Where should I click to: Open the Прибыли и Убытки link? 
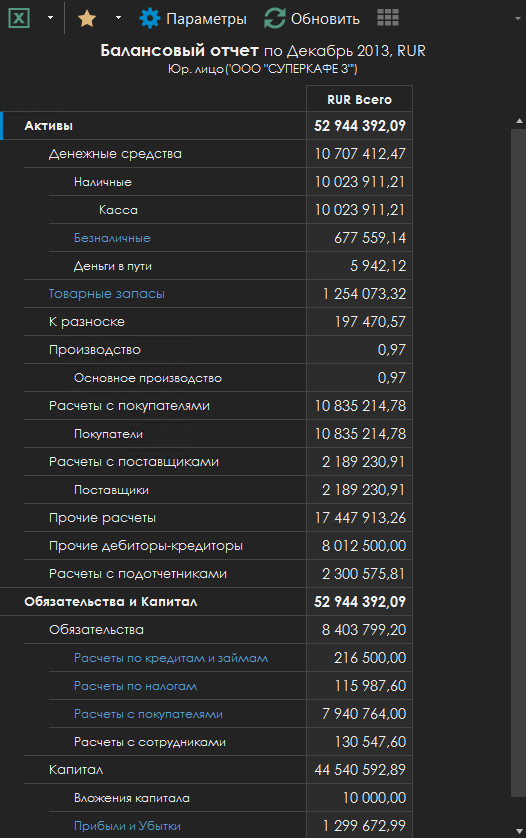[127, 826]
